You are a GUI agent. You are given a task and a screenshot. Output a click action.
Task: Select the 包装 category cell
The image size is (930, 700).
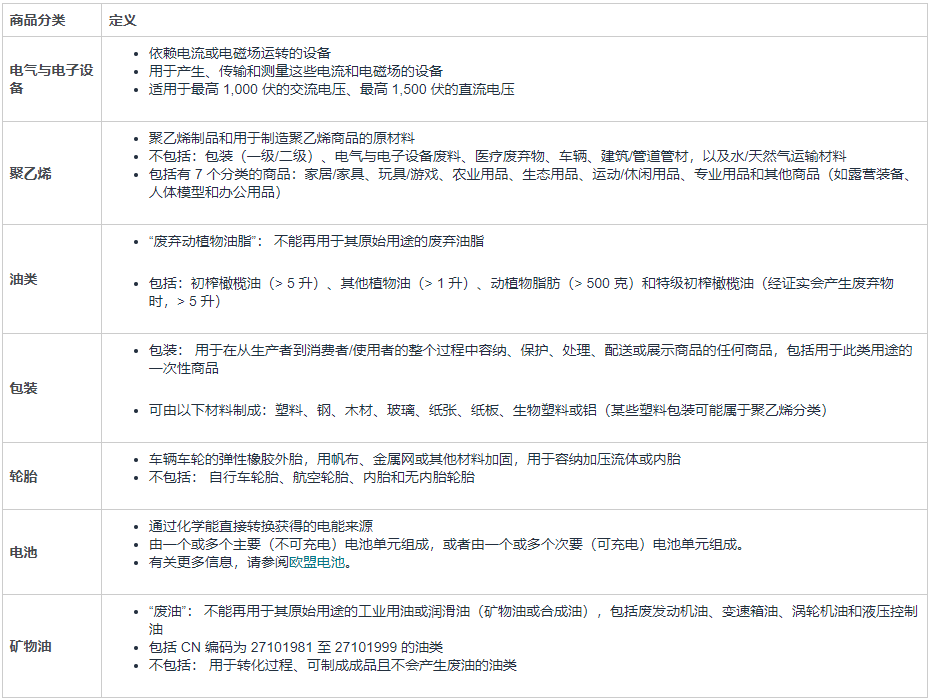tap(24, 387)
